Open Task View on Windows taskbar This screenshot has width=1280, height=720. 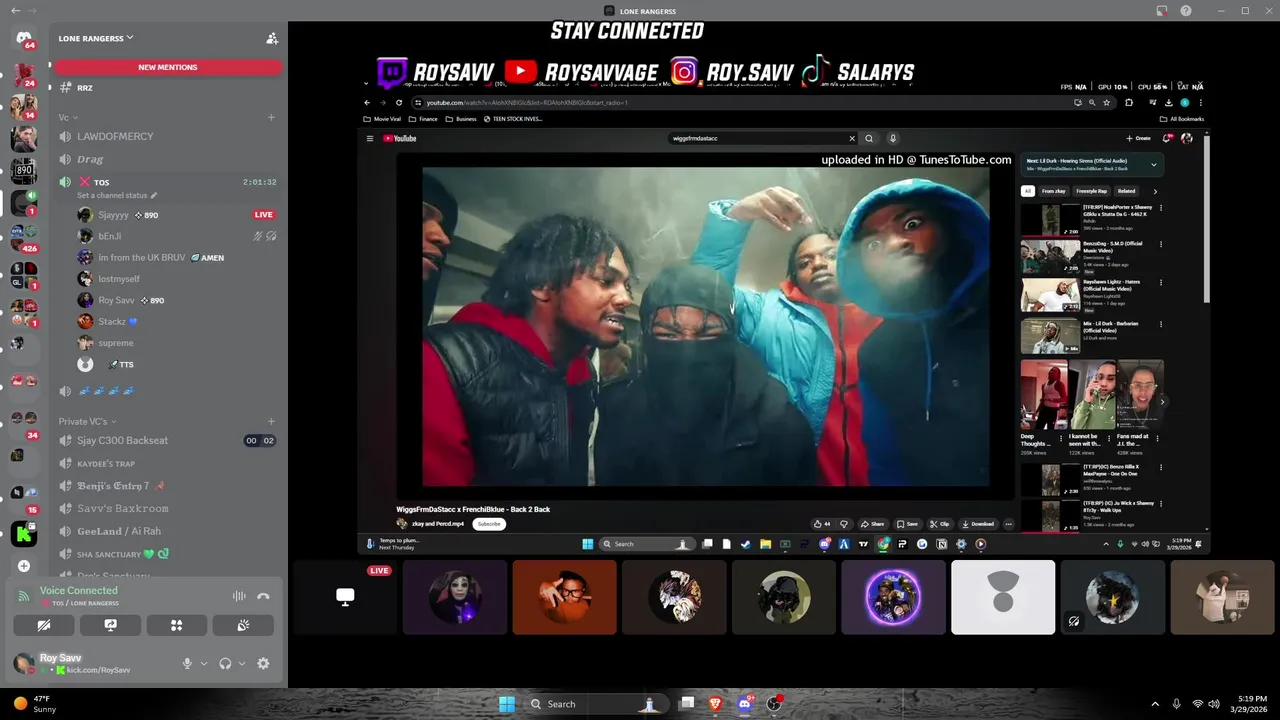687,704
